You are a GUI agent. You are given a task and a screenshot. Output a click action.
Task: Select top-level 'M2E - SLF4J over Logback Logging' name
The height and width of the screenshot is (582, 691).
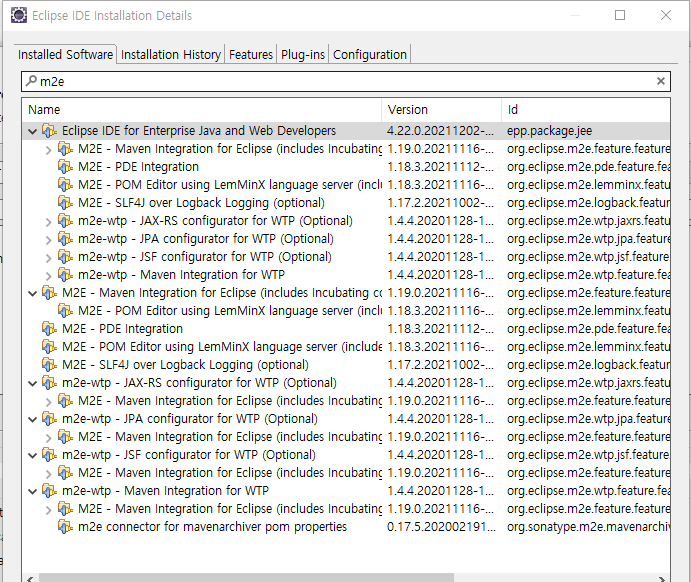pyautogui.click(x=185, y=365)
